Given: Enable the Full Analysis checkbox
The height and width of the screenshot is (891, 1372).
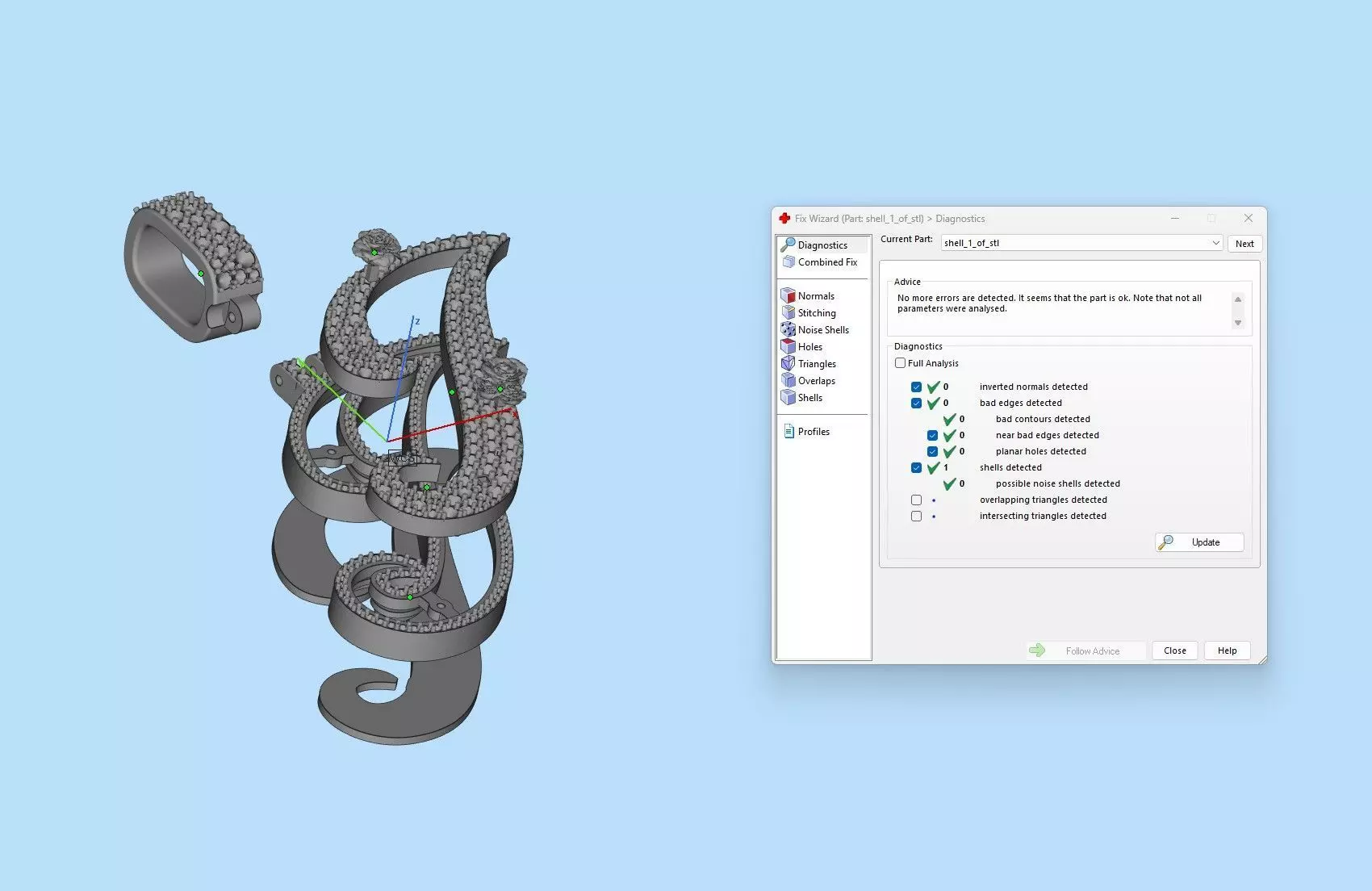Looking at the screenshot, I should pyautogui.click(x=900, y=363).
